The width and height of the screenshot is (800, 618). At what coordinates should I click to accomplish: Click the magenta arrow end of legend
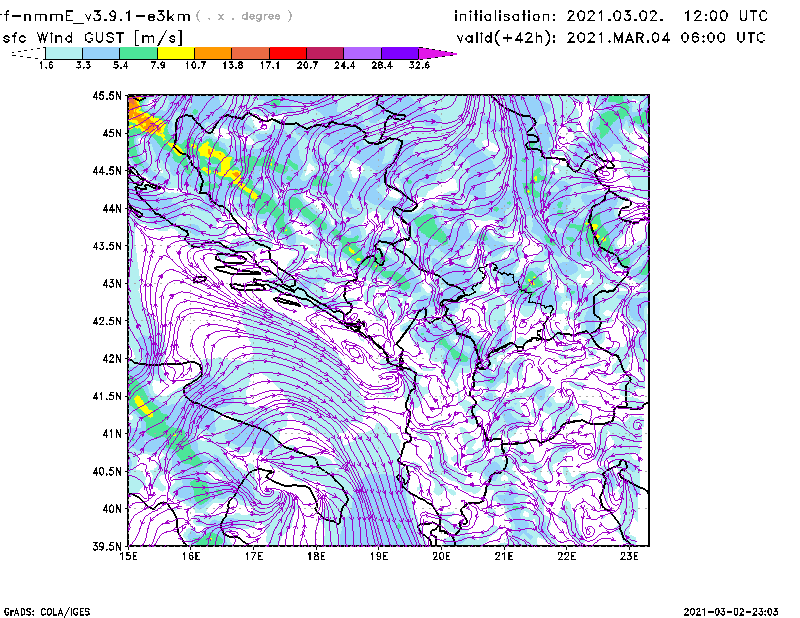click(437, 53)
